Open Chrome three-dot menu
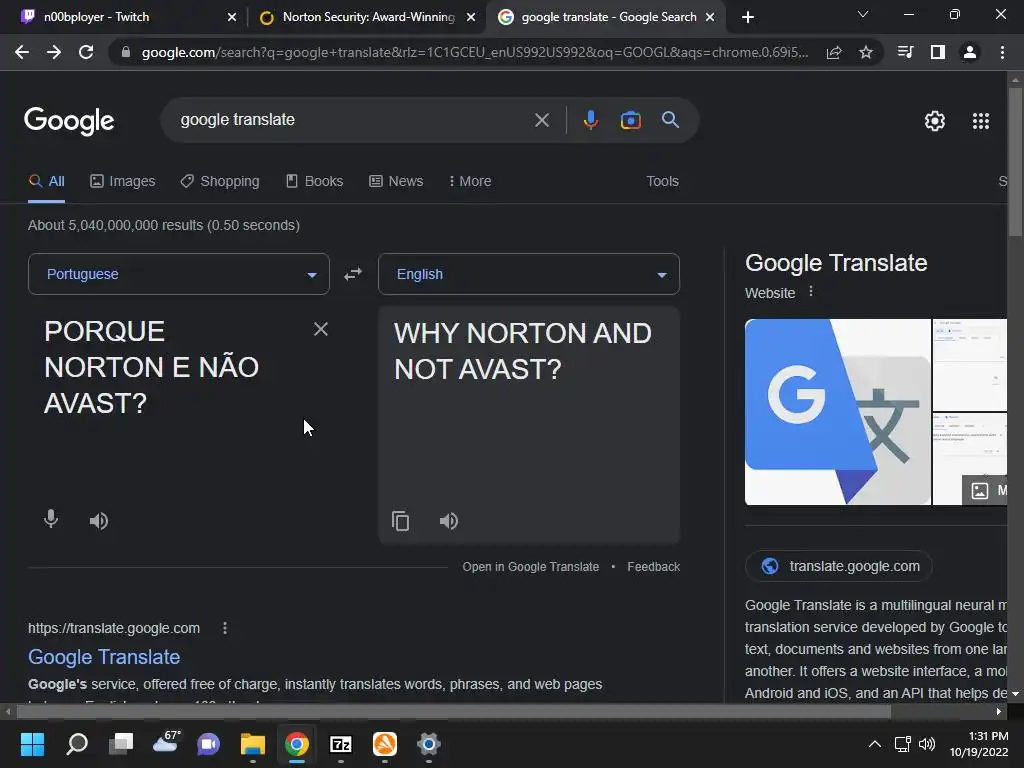The image size is (1024, 768). [x=1002, y=52]
